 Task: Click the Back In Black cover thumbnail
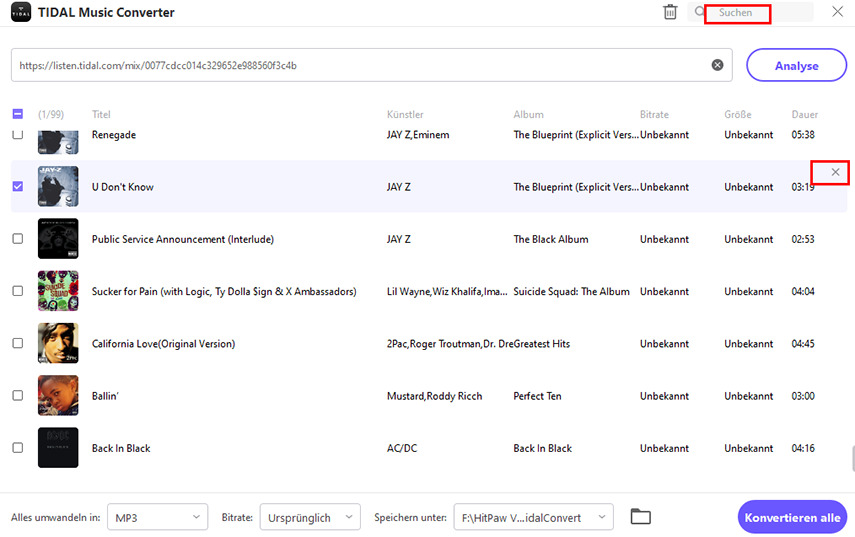(x=58, y=448)
